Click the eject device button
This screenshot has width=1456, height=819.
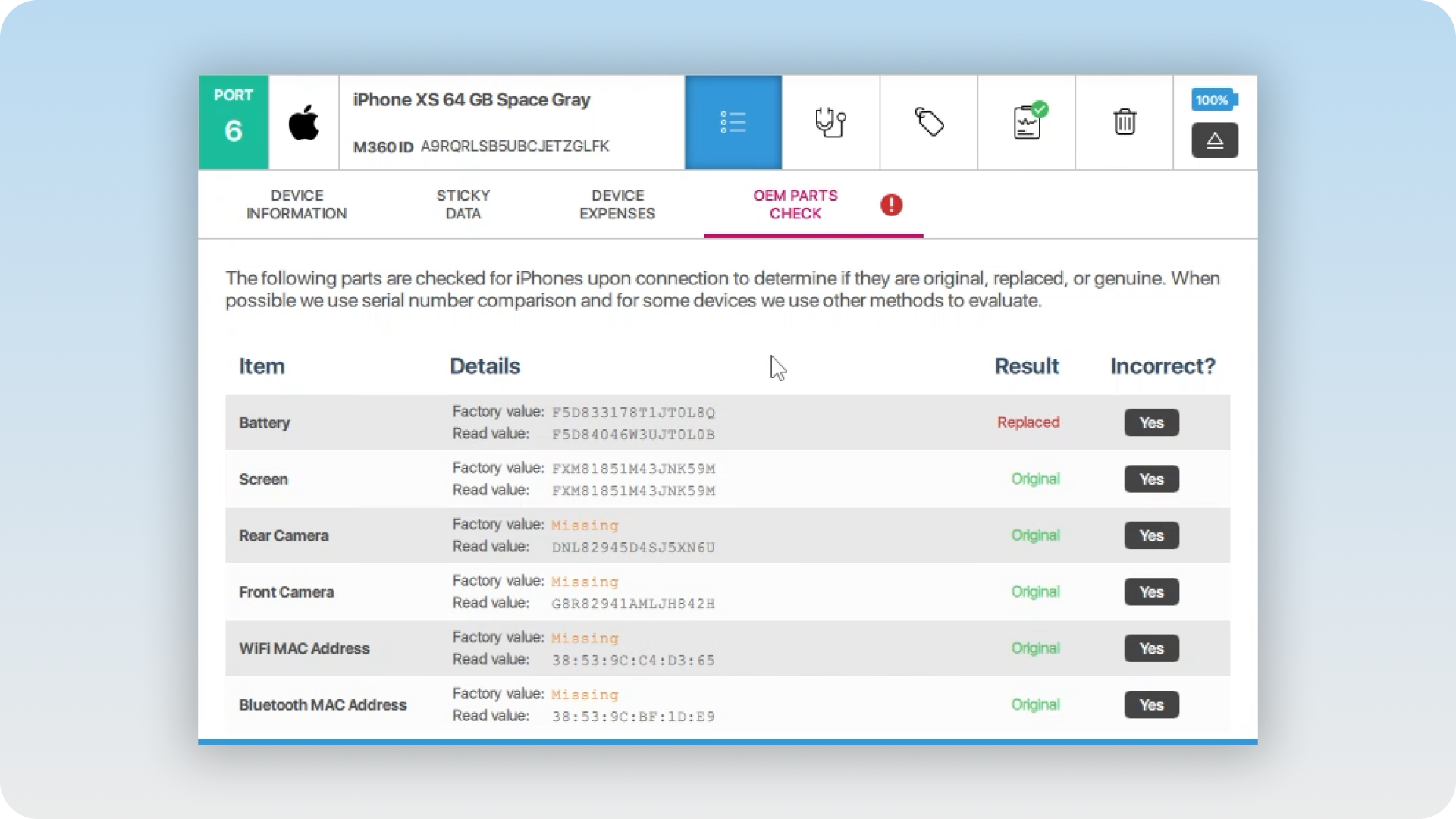pos(1214,140)
